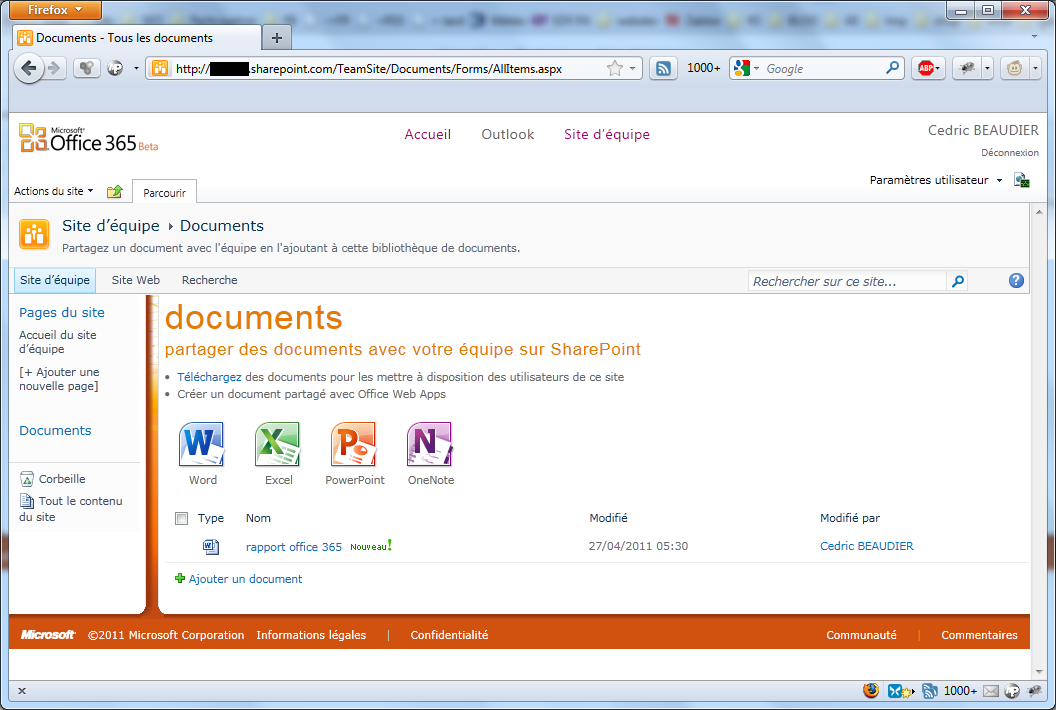This screenshot has height=710, width=1056.
Task: Open the Cedric BEAUDIER modified-by link
Action: (867, 546)
